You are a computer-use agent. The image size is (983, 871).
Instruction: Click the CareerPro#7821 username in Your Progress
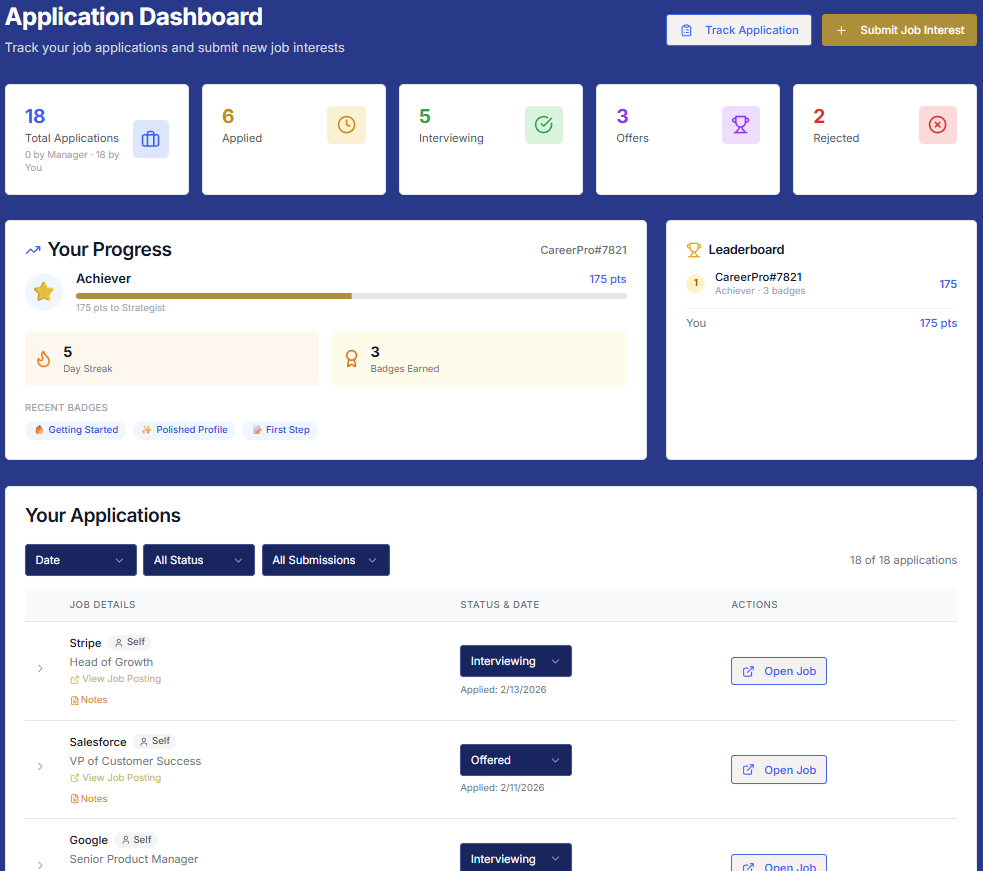584,250
